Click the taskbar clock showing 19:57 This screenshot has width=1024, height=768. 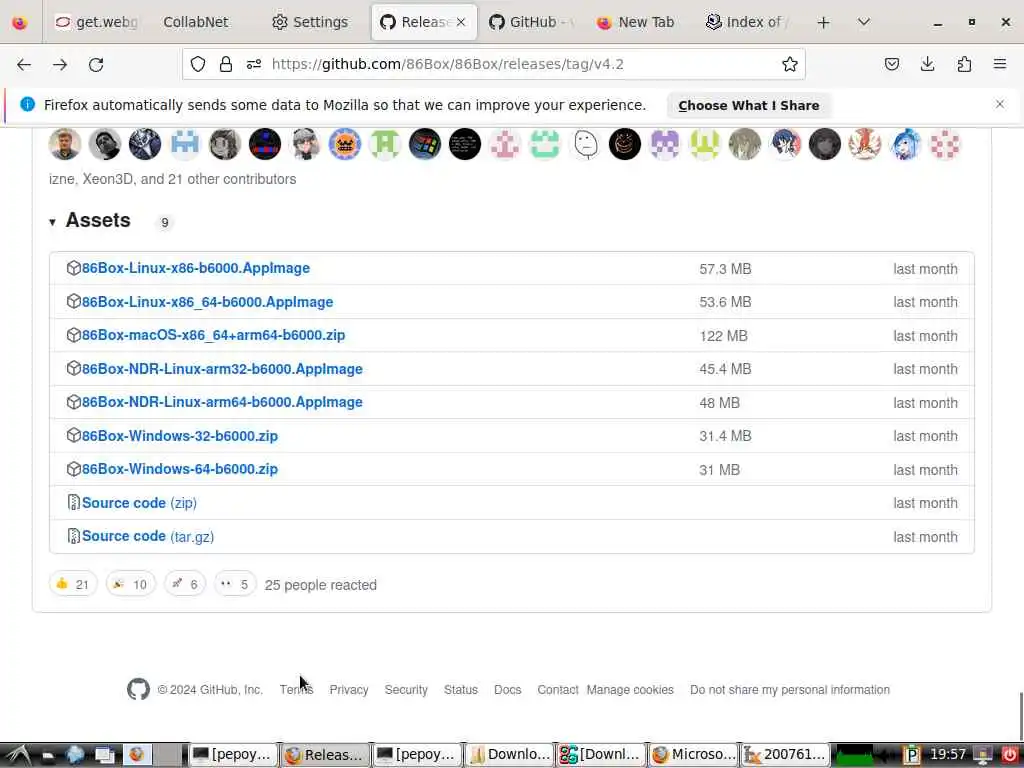point(948,754)
